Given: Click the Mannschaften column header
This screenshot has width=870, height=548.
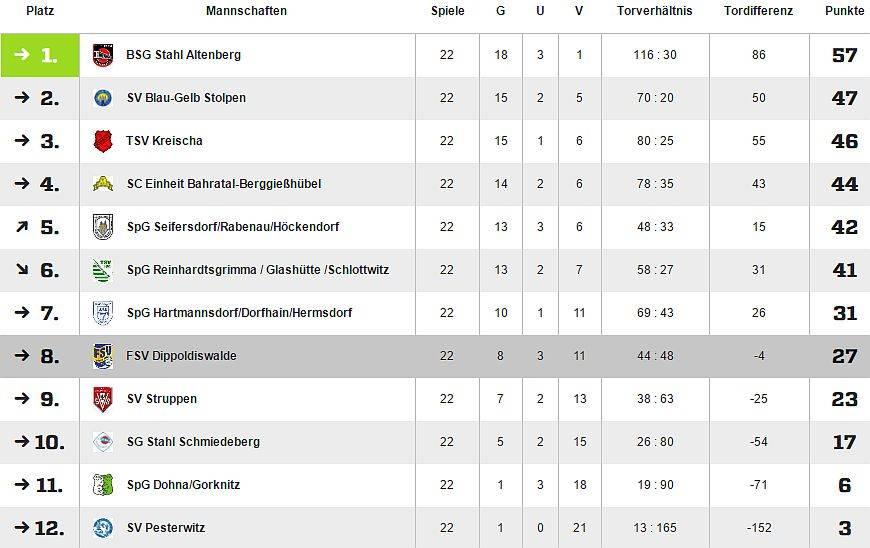Looking at the screenshot, I should [246, 11].
